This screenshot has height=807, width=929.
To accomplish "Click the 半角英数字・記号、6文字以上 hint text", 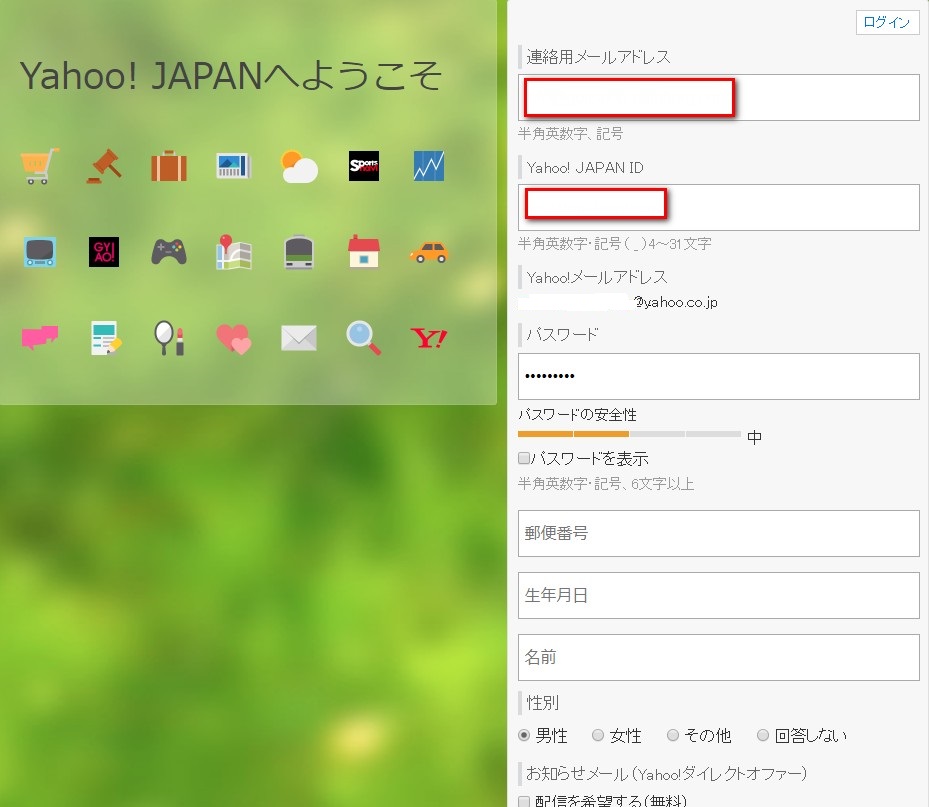I will [x=606, y=484].
